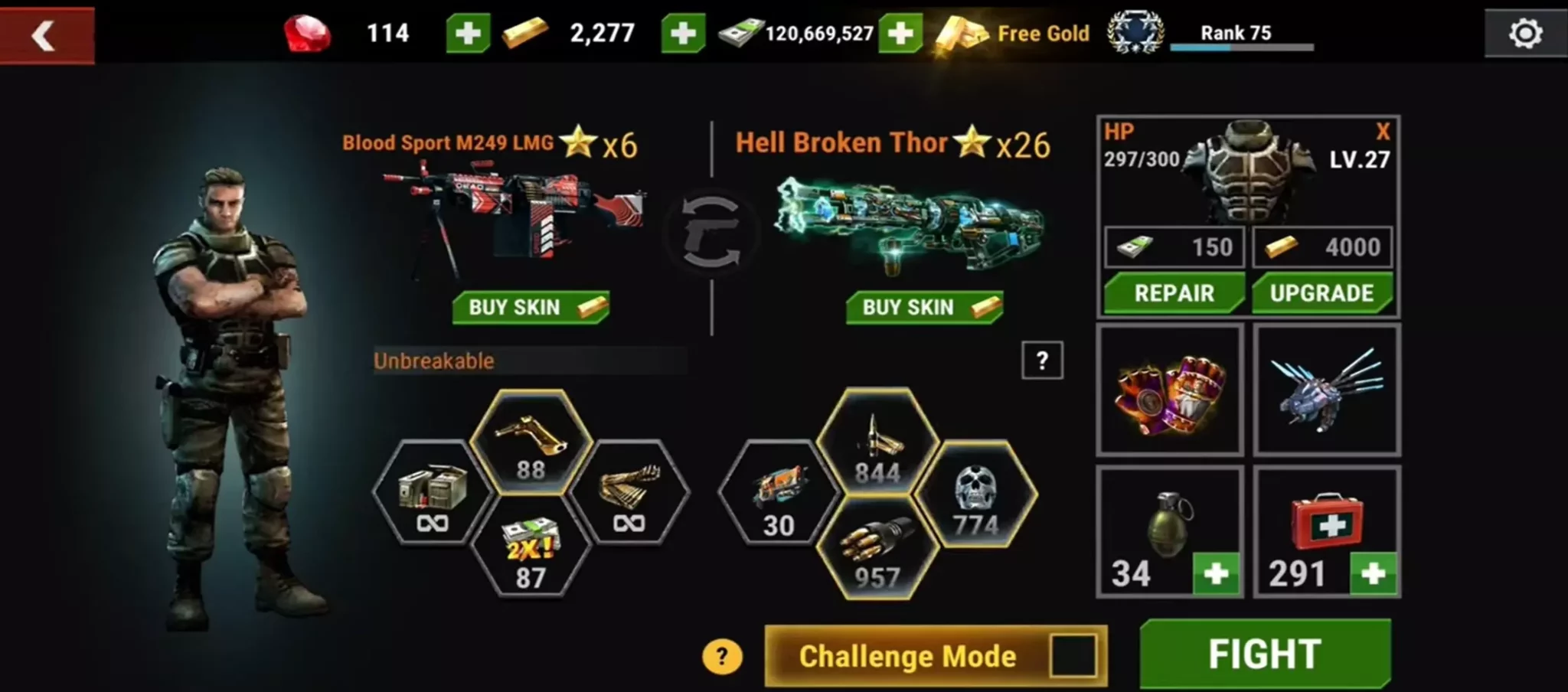Open the Challenge Mode yellow help icon
The width and height of the screenshot is (1568, 692).
point(722,657)
